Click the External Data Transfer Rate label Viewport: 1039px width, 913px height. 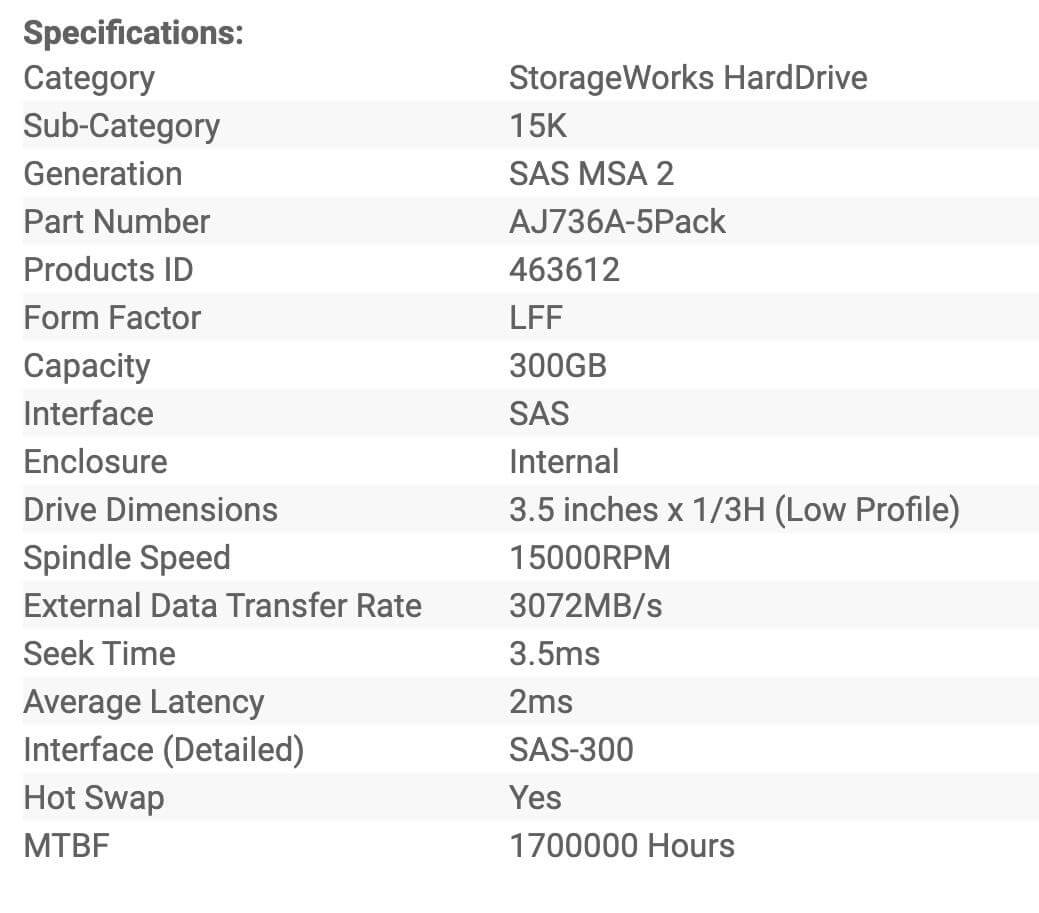click(x=222, y=606)
